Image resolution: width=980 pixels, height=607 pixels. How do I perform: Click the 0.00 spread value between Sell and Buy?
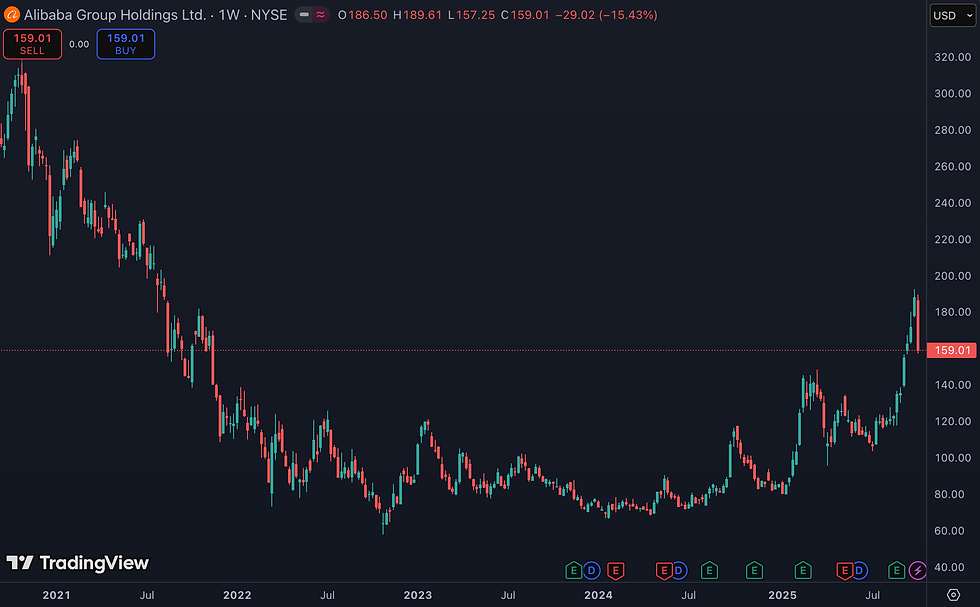click(x=79, y=44)
